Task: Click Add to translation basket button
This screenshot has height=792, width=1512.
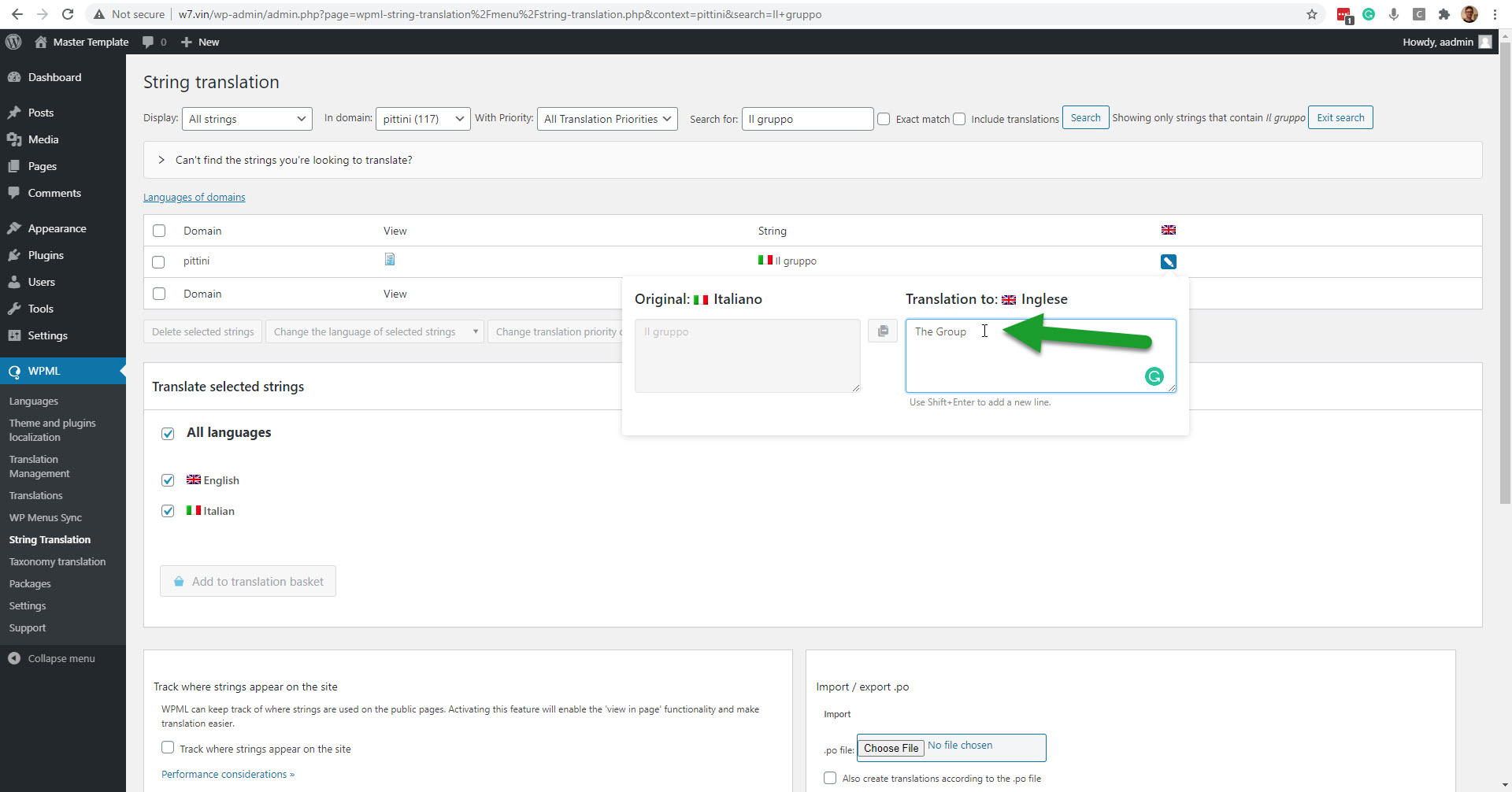Action: click(248, 581)
